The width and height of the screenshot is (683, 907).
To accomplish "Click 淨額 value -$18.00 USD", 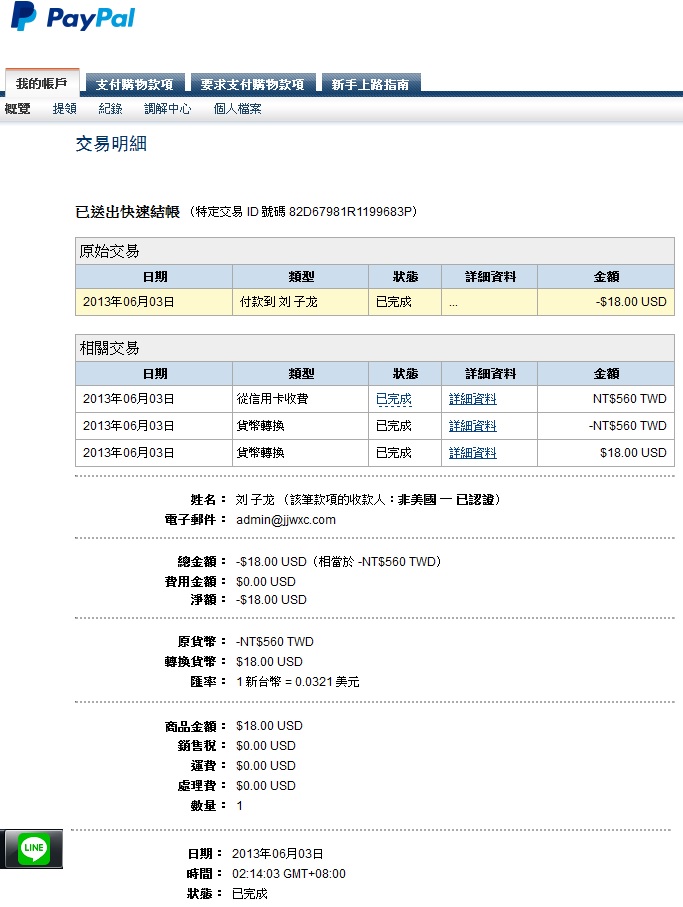I will click(271, 600).
